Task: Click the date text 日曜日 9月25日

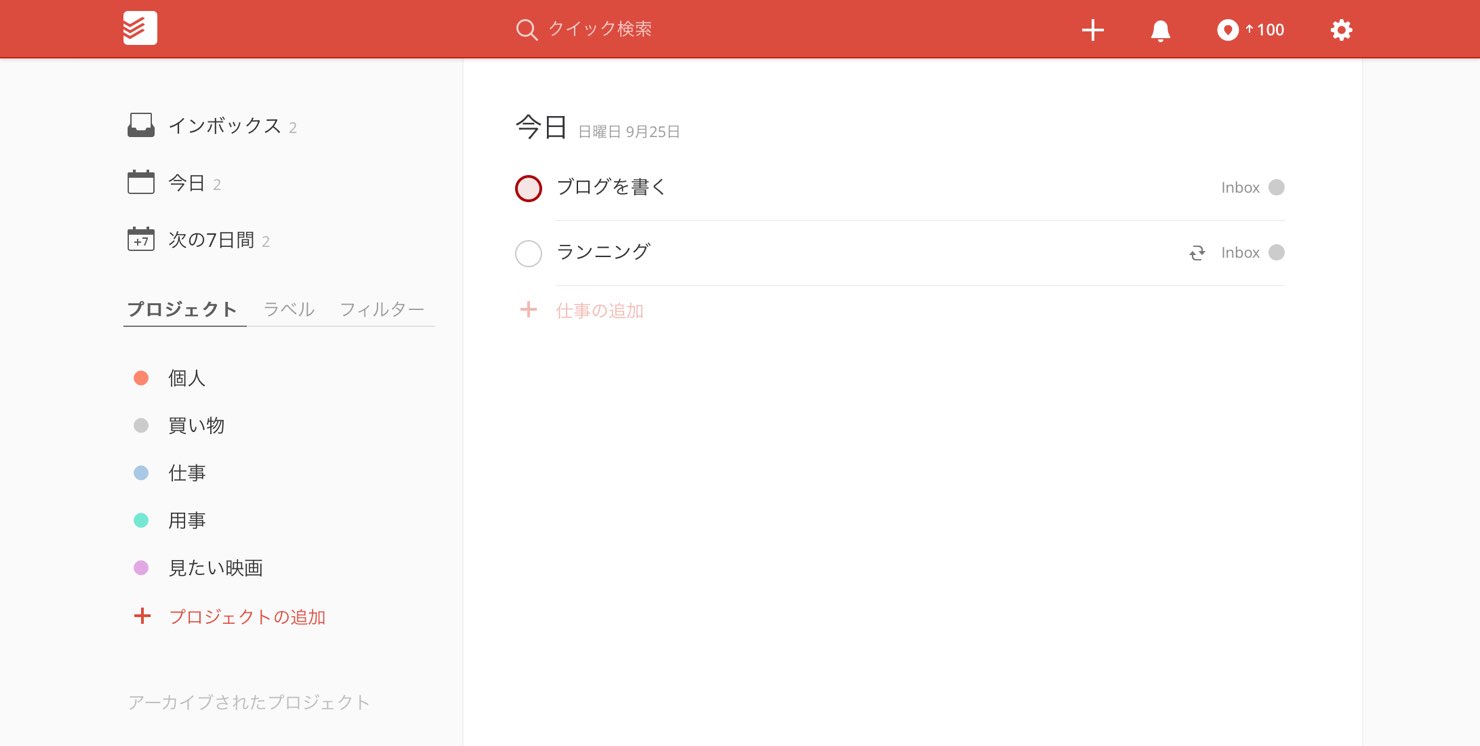Action: click(629, 132)
